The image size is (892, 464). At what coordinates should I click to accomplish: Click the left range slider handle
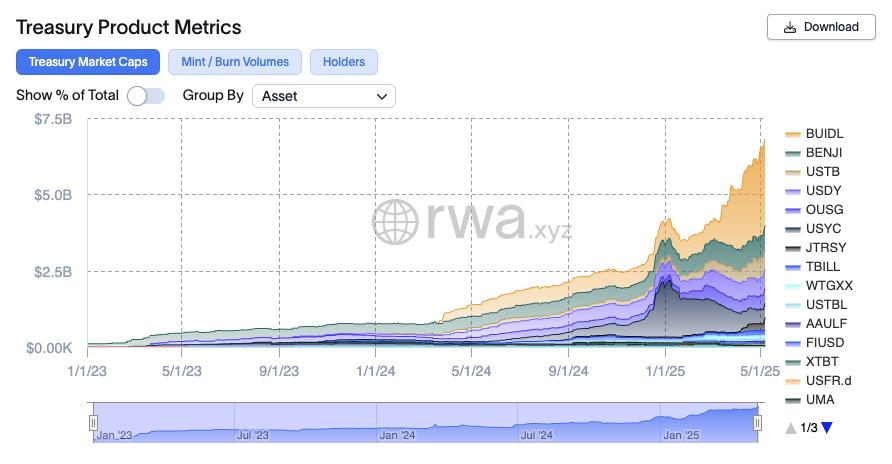point(93,422)
